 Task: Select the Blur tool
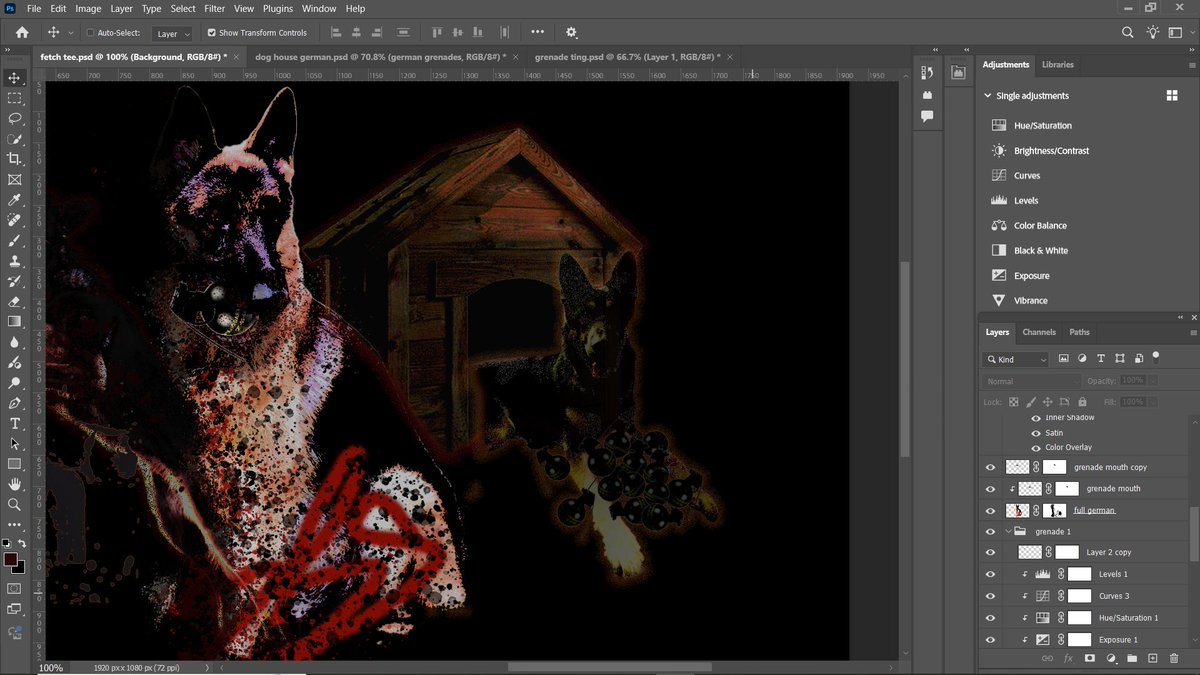[14, 342]
